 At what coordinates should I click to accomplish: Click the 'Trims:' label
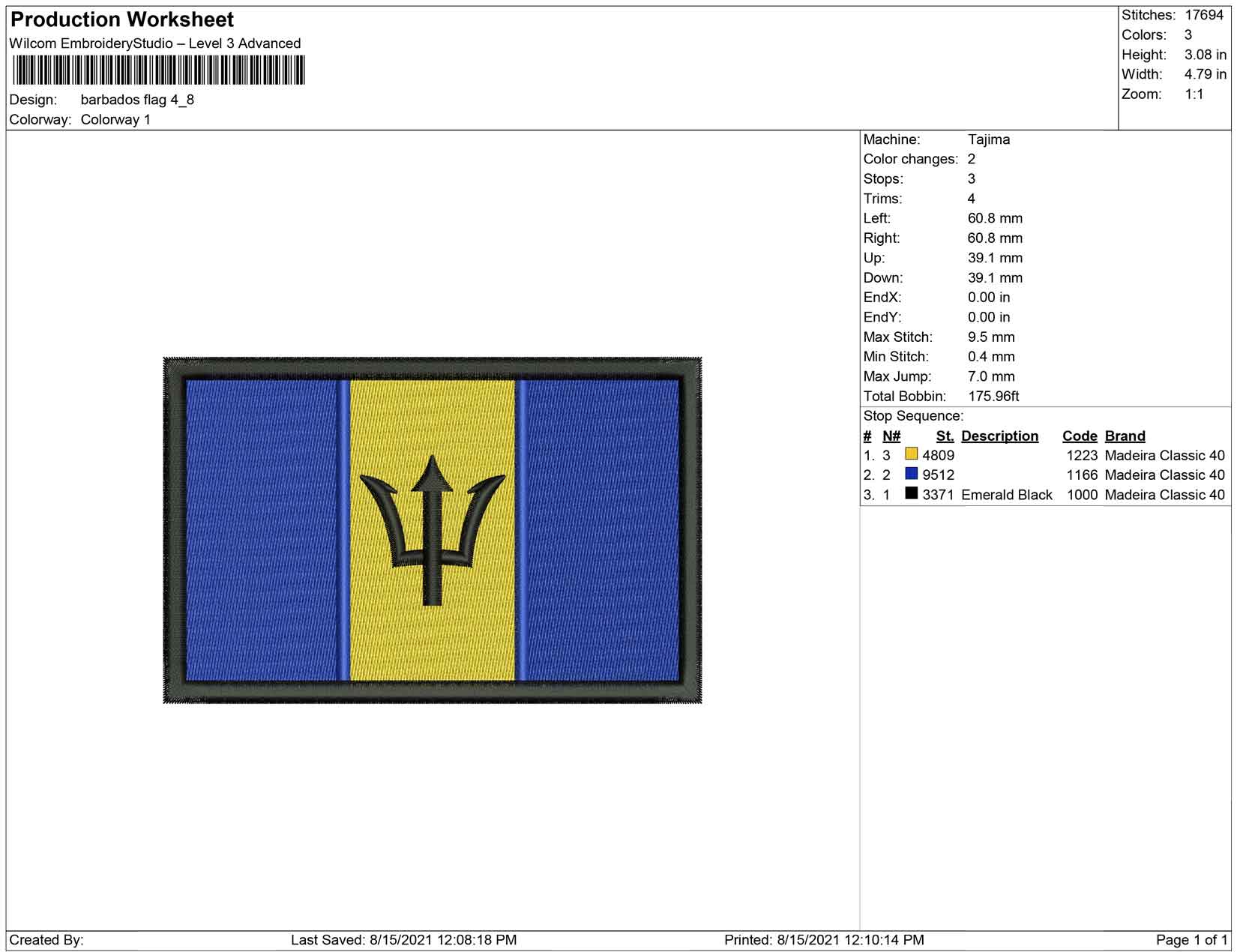(882, 199)
